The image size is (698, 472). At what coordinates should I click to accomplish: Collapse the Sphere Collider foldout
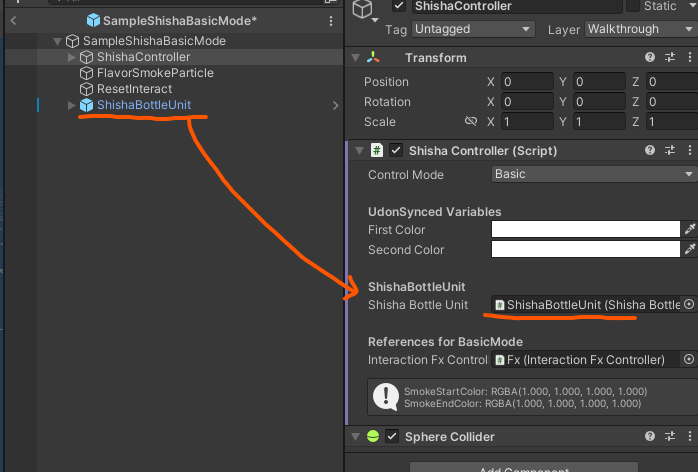[x=355, y=436]
